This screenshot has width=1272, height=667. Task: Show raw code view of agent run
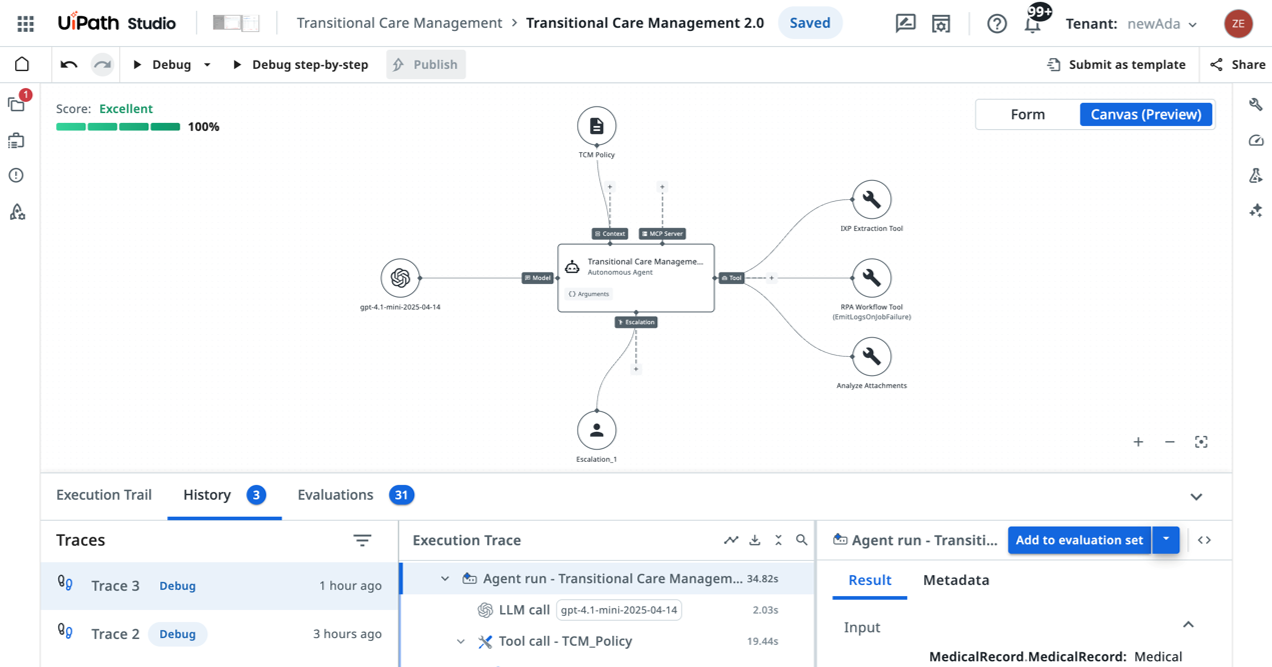pos(1204,540)
